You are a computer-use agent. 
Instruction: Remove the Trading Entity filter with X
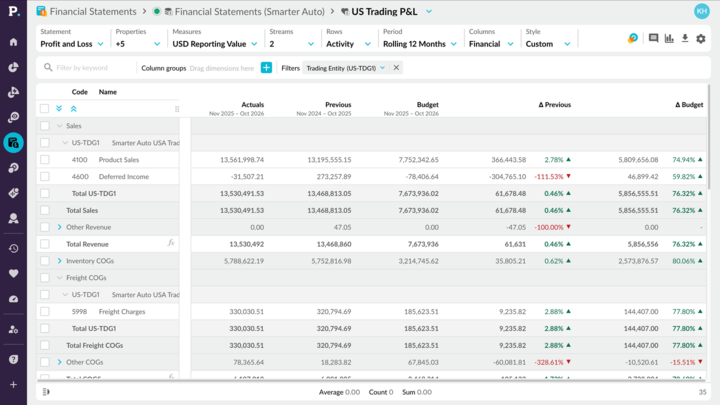pyautogui.click(x=396, y=68)
